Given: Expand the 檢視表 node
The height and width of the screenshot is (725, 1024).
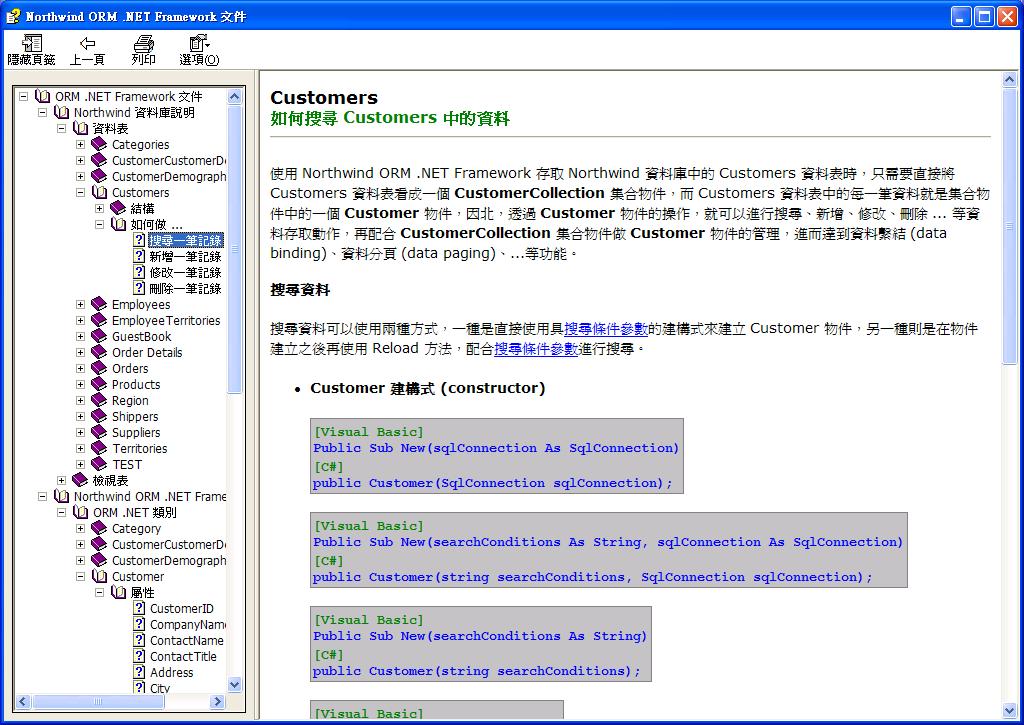Looking at the screenshot, I should click(61, 481).
